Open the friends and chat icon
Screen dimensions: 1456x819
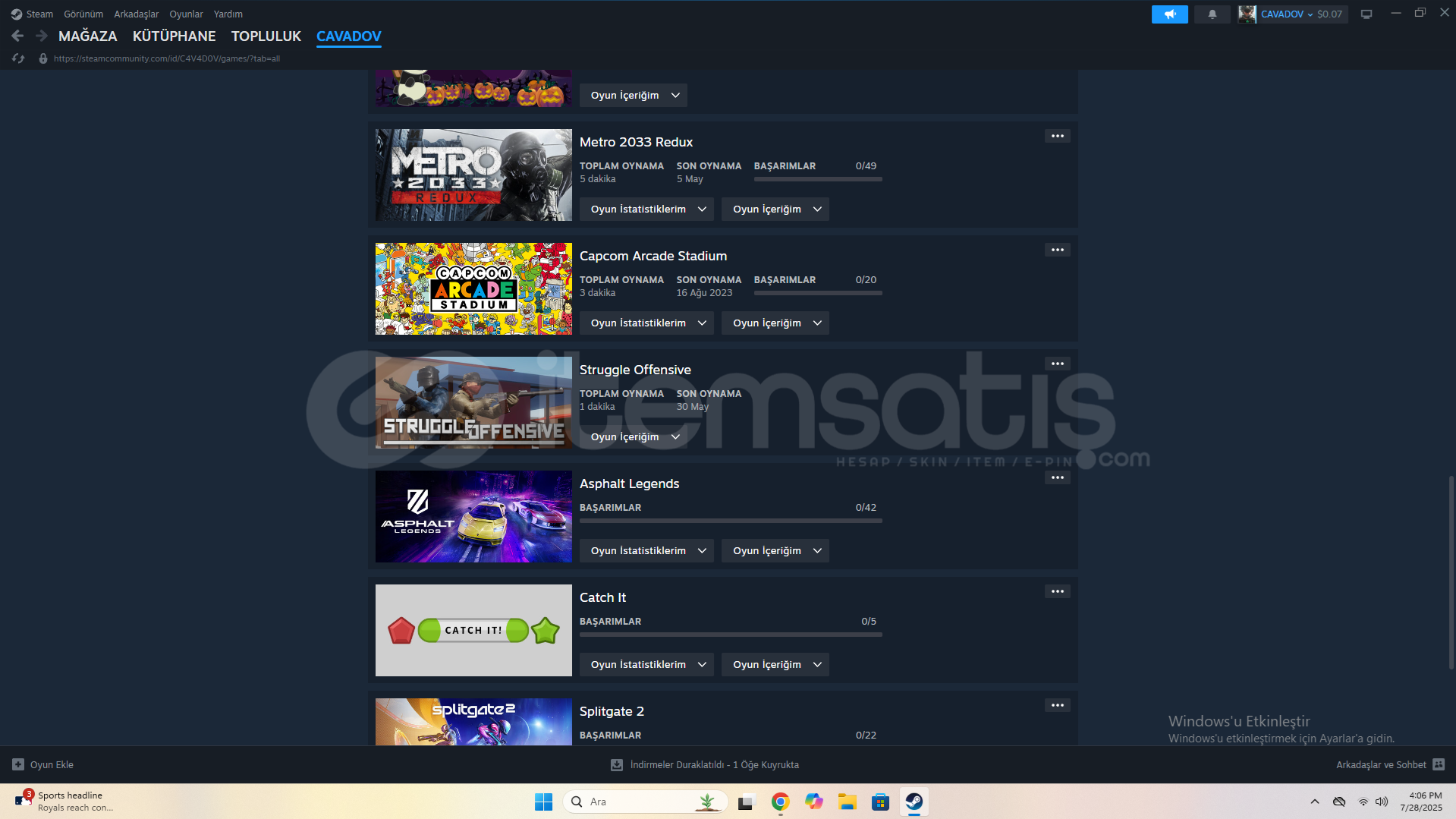[1439, 764]
